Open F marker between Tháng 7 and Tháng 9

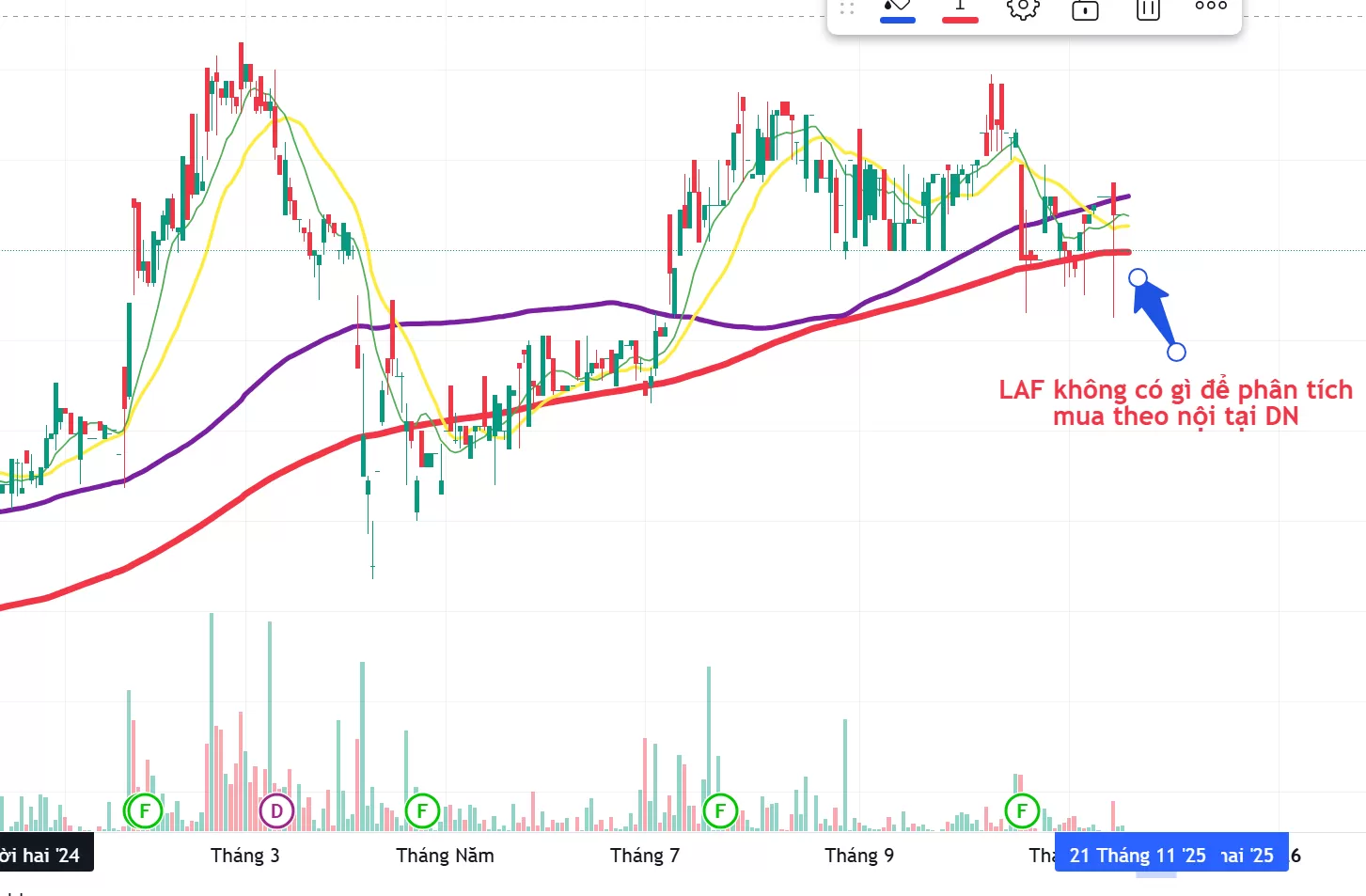coord(720,810)
